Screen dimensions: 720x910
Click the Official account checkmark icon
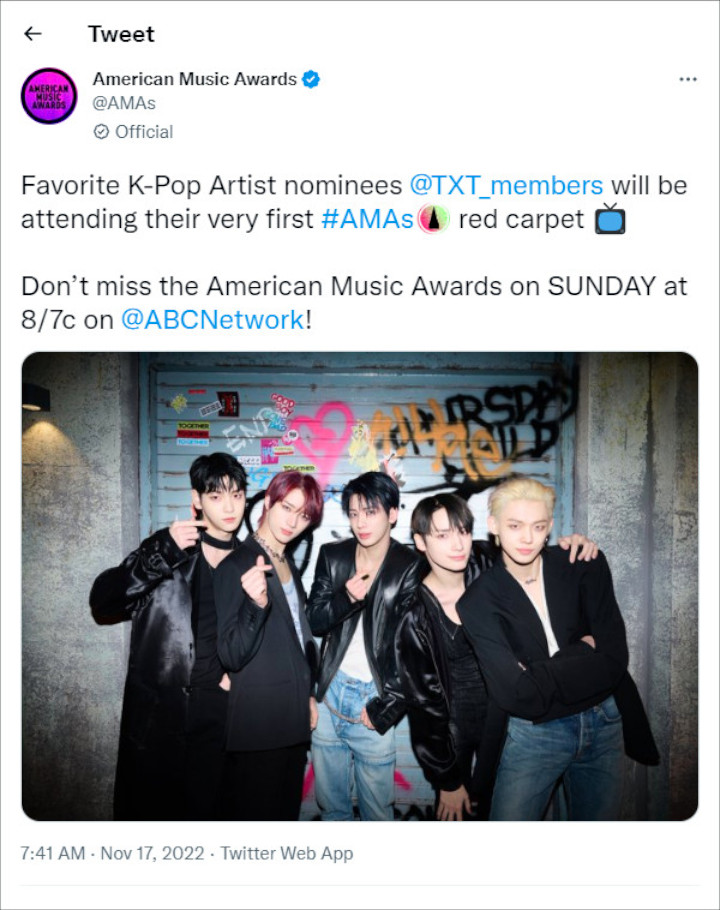(x=99, y=131)
